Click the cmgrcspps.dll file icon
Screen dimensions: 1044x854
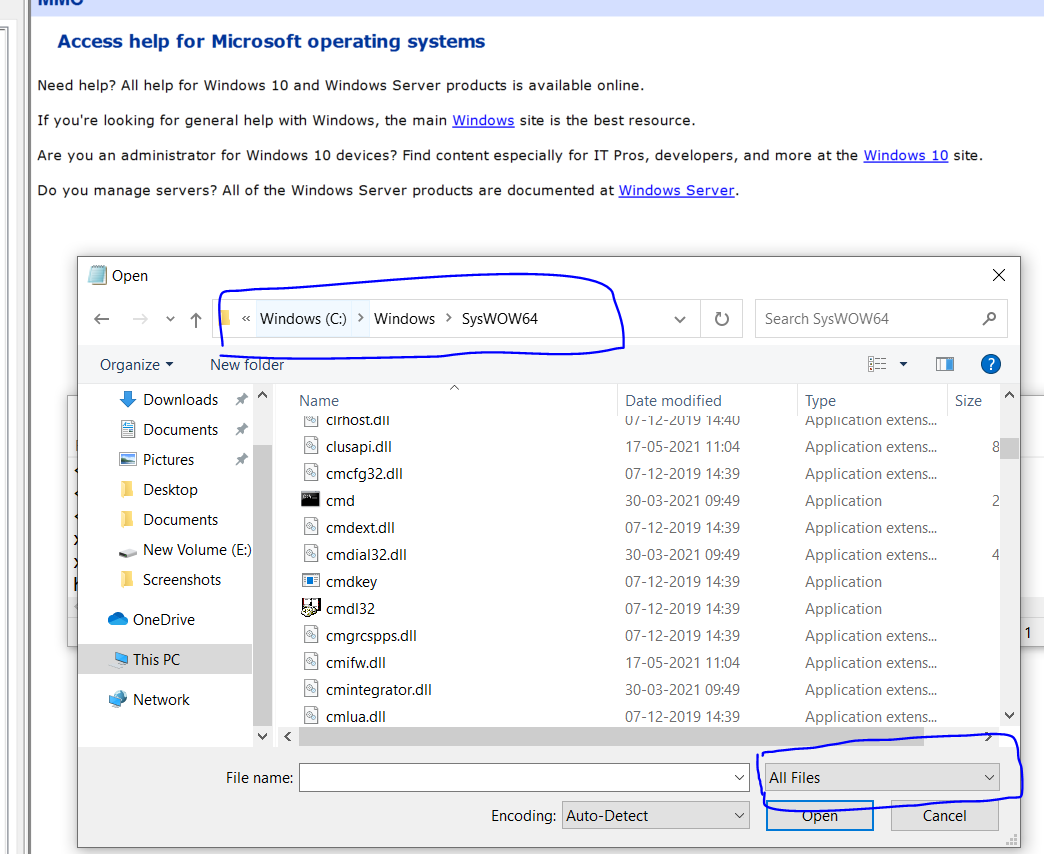[311, 635]
